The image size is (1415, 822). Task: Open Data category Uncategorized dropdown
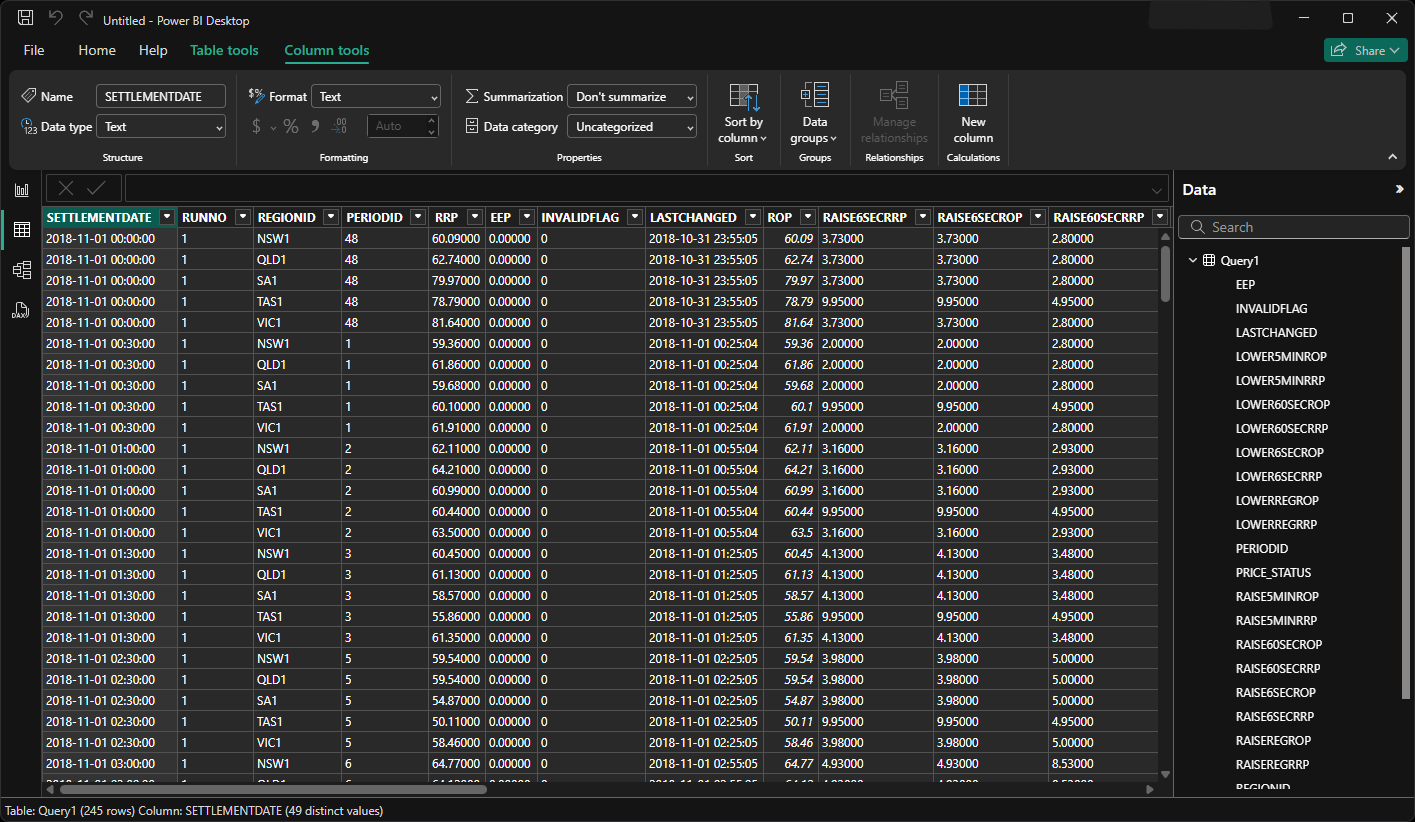pos(631,127)
